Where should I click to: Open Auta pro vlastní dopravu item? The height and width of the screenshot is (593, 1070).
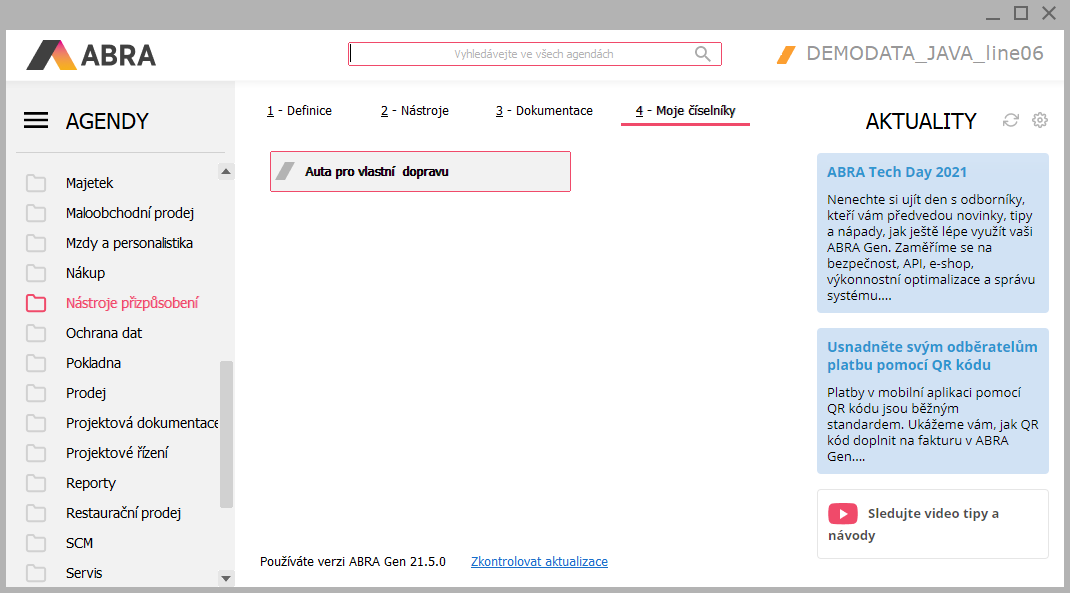click(420, 171)
